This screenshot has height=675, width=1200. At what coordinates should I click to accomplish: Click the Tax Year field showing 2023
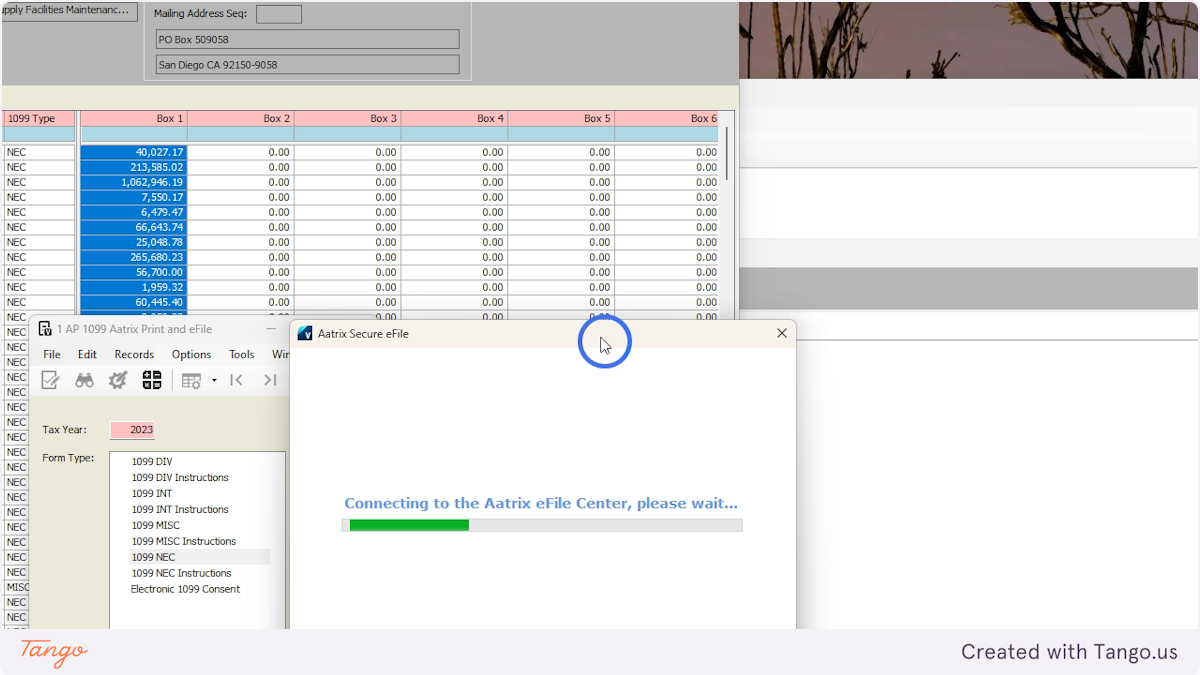131,429
